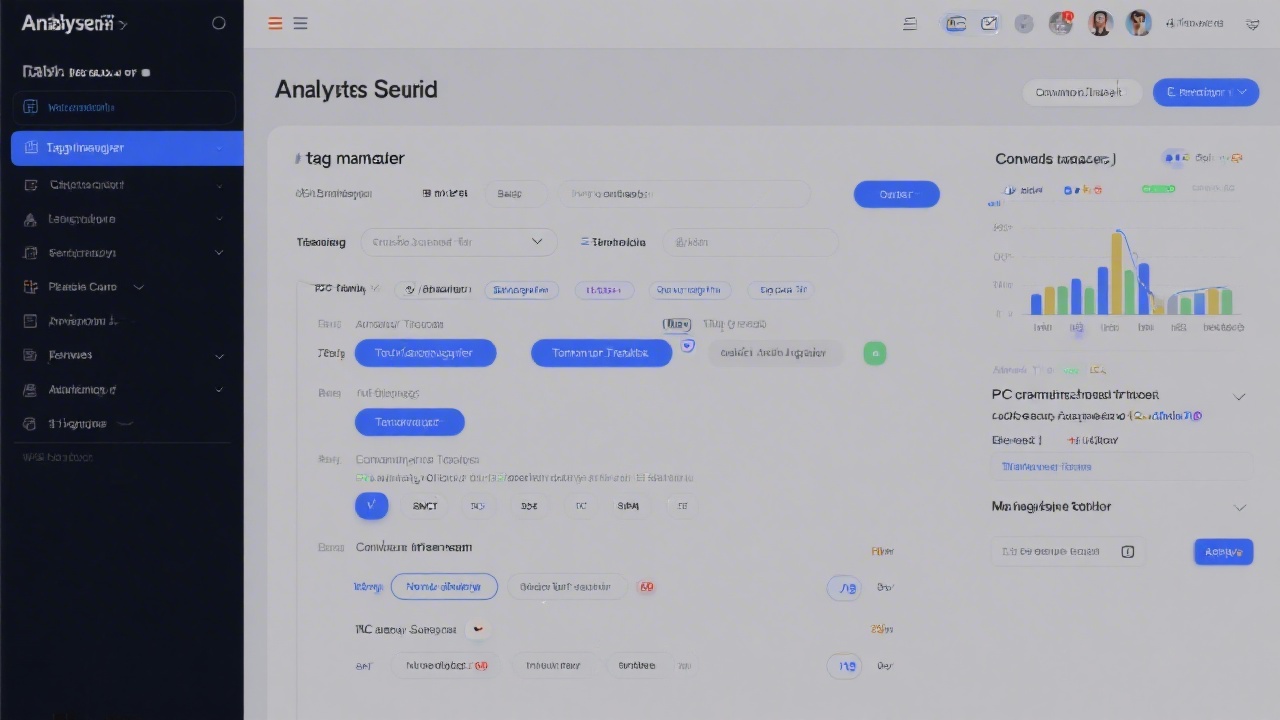Screen dimensions: 1280x720
Task: Select the circular blue V option
Action: (x=371, y=505)
